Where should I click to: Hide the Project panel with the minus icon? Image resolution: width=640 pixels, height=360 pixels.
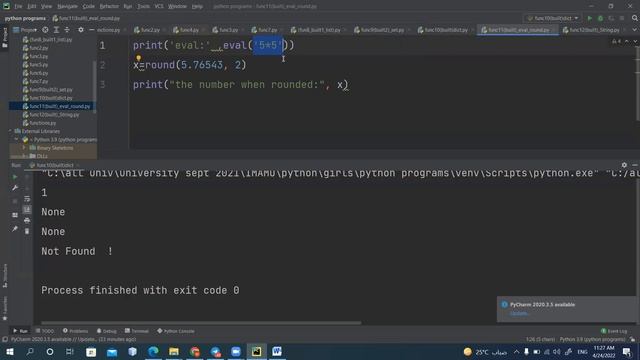(x=91, y=30)
